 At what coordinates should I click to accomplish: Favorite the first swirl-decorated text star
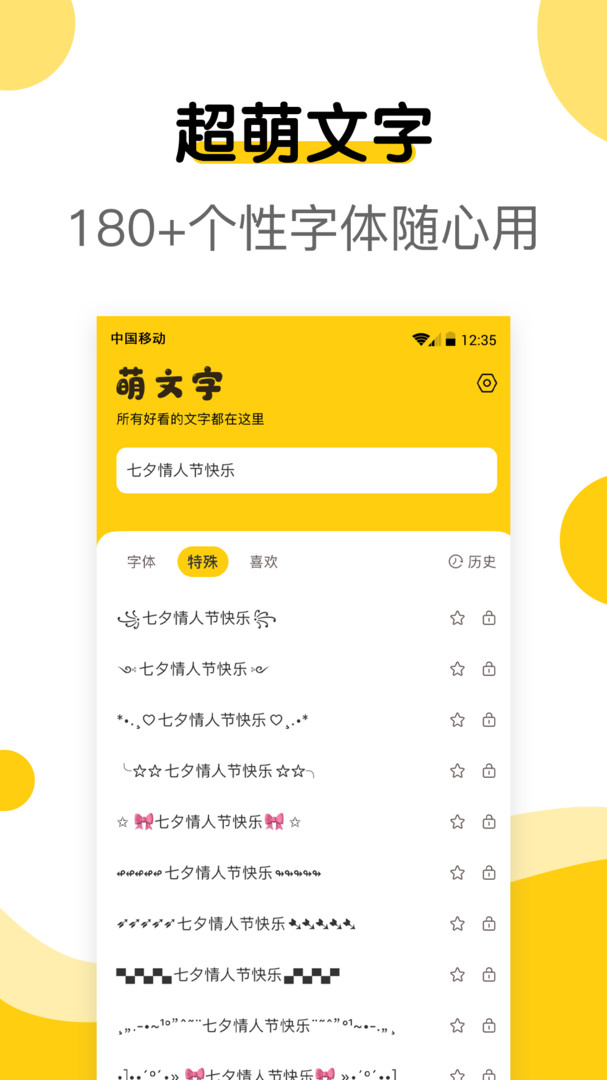[x=457, y=618]
